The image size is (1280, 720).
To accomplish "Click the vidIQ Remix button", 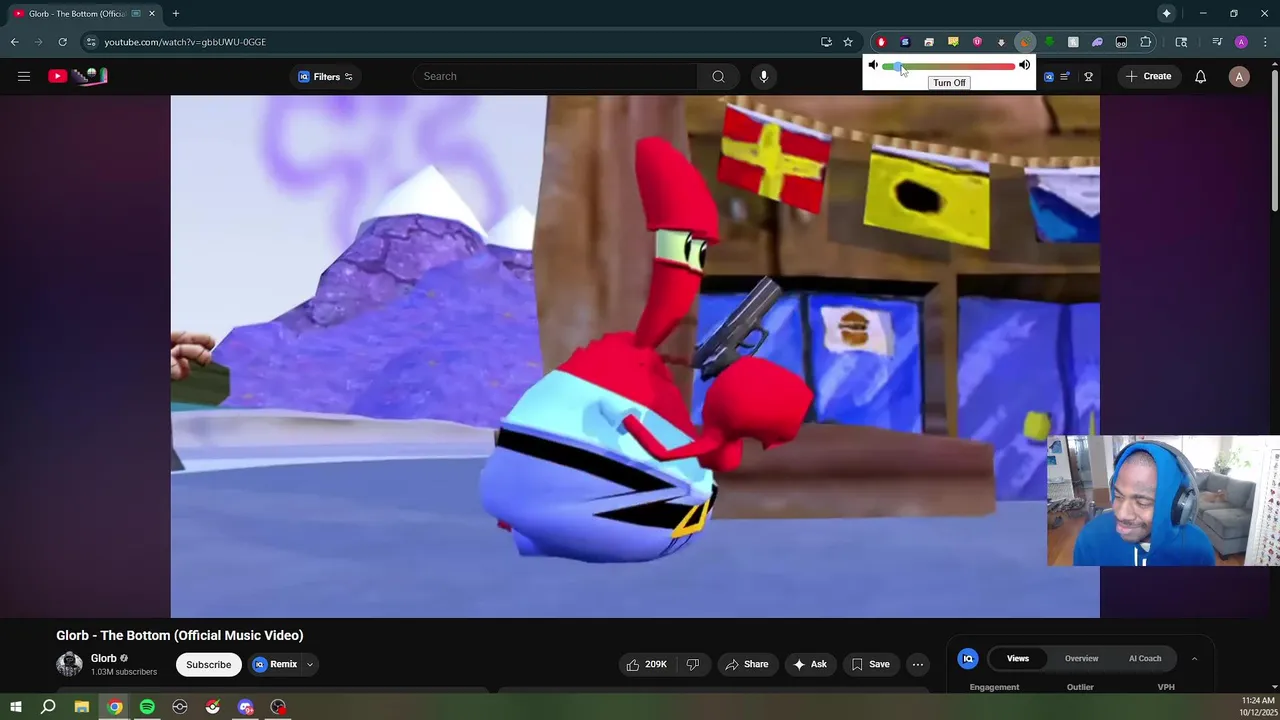I will click(x=275, y=664).
